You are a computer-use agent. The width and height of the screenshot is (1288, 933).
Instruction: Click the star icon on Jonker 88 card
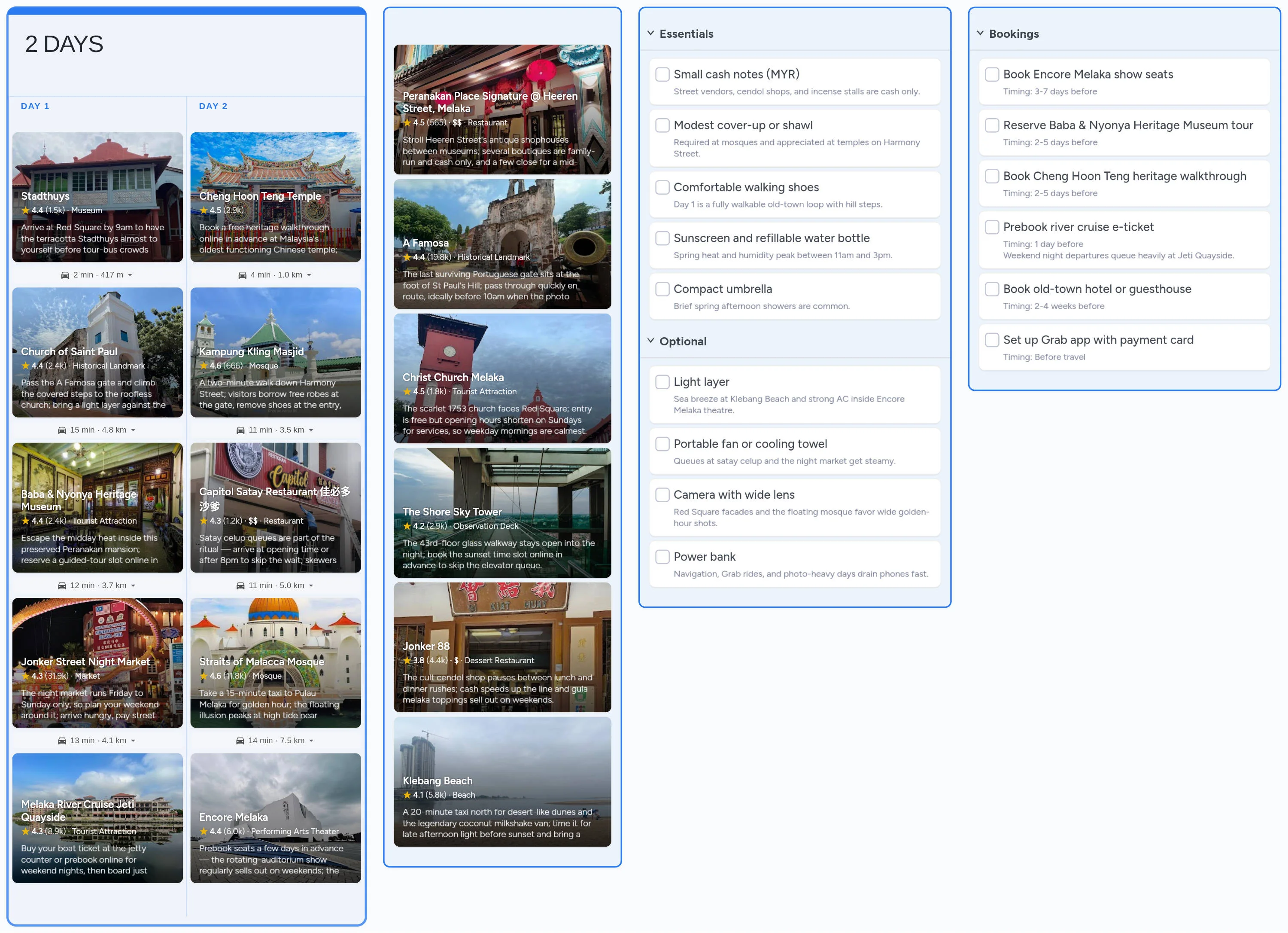pyautogui.click(x=407, y=660)
